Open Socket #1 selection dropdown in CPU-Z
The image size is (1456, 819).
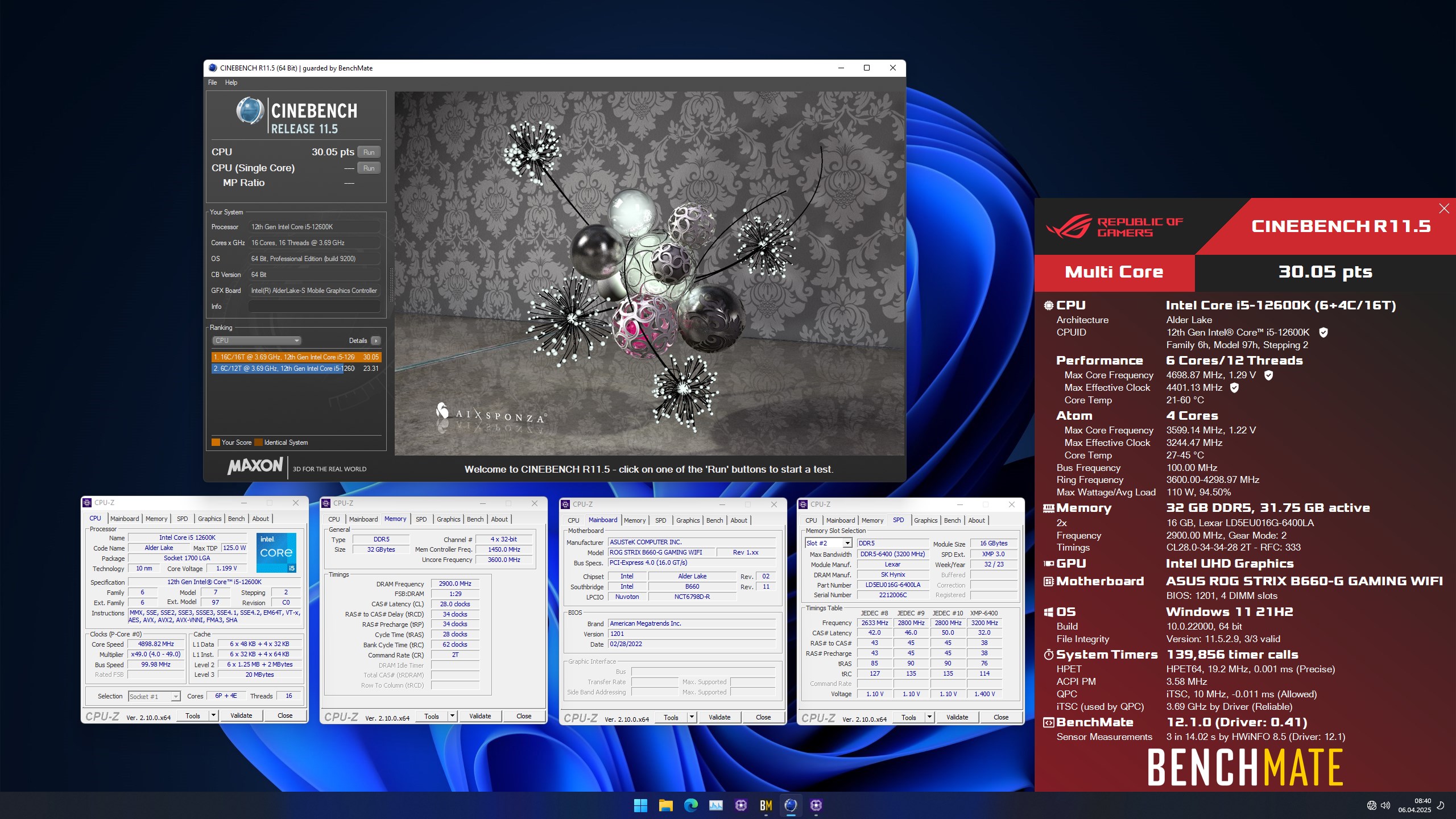click(x=154, y=696)
